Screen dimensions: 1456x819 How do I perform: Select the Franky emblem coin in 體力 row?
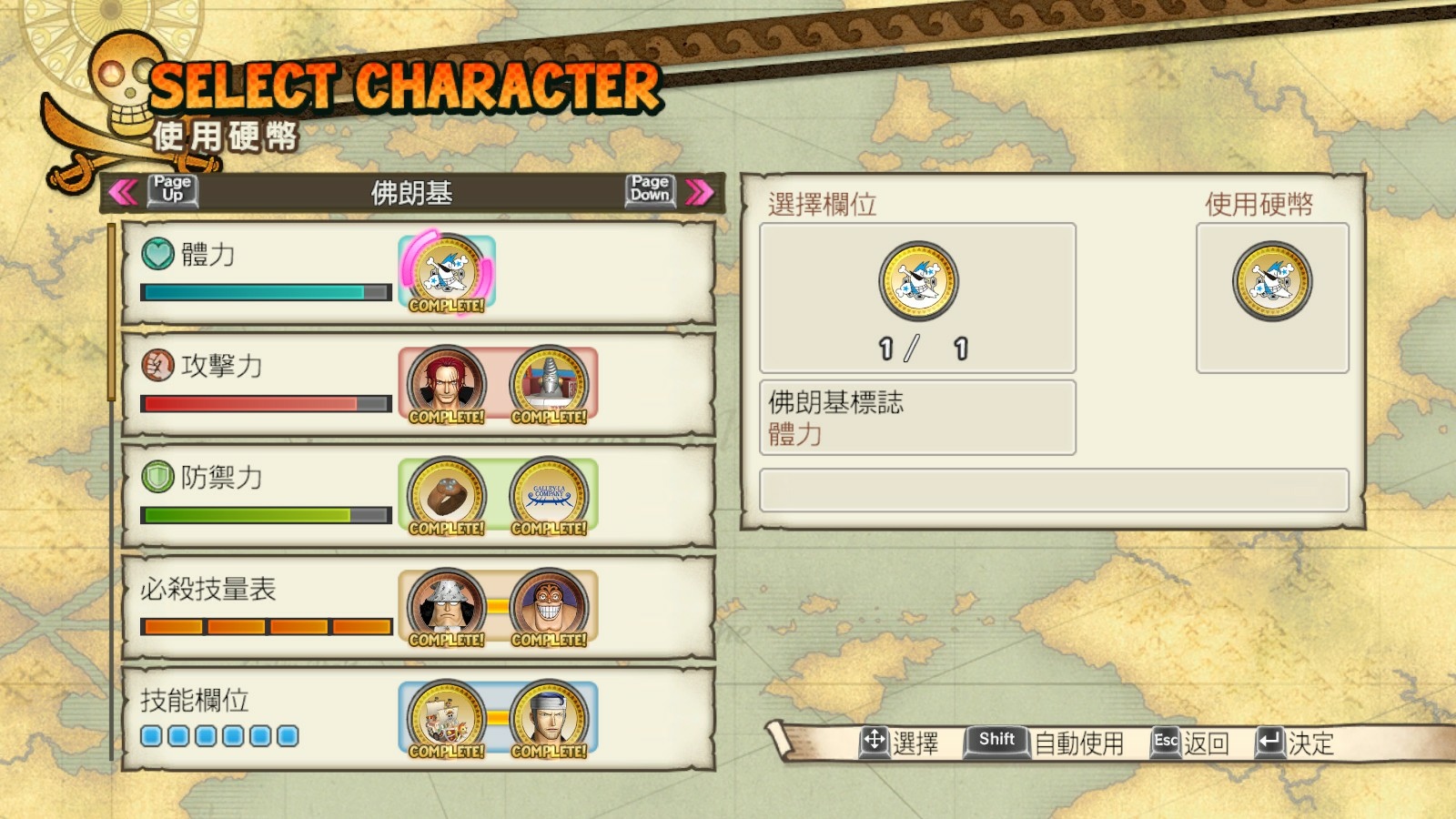447,271
